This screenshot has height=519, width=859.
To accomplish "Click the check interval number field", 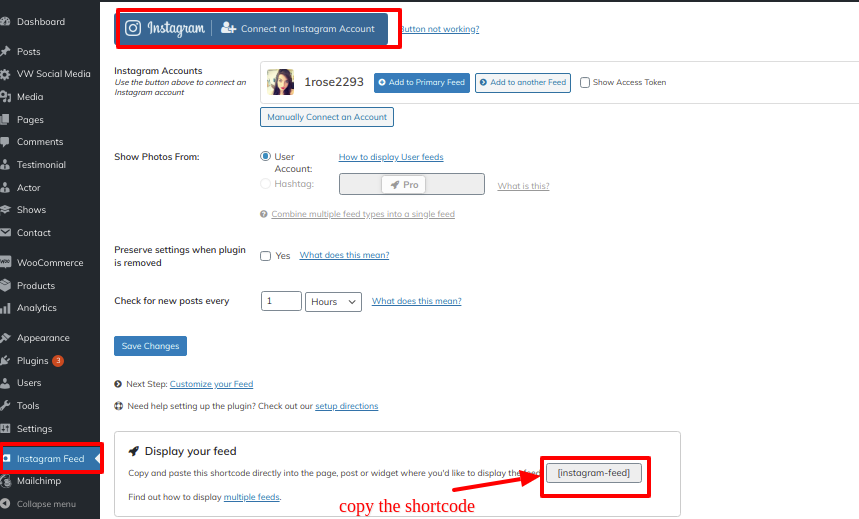I will pos(281,302).
